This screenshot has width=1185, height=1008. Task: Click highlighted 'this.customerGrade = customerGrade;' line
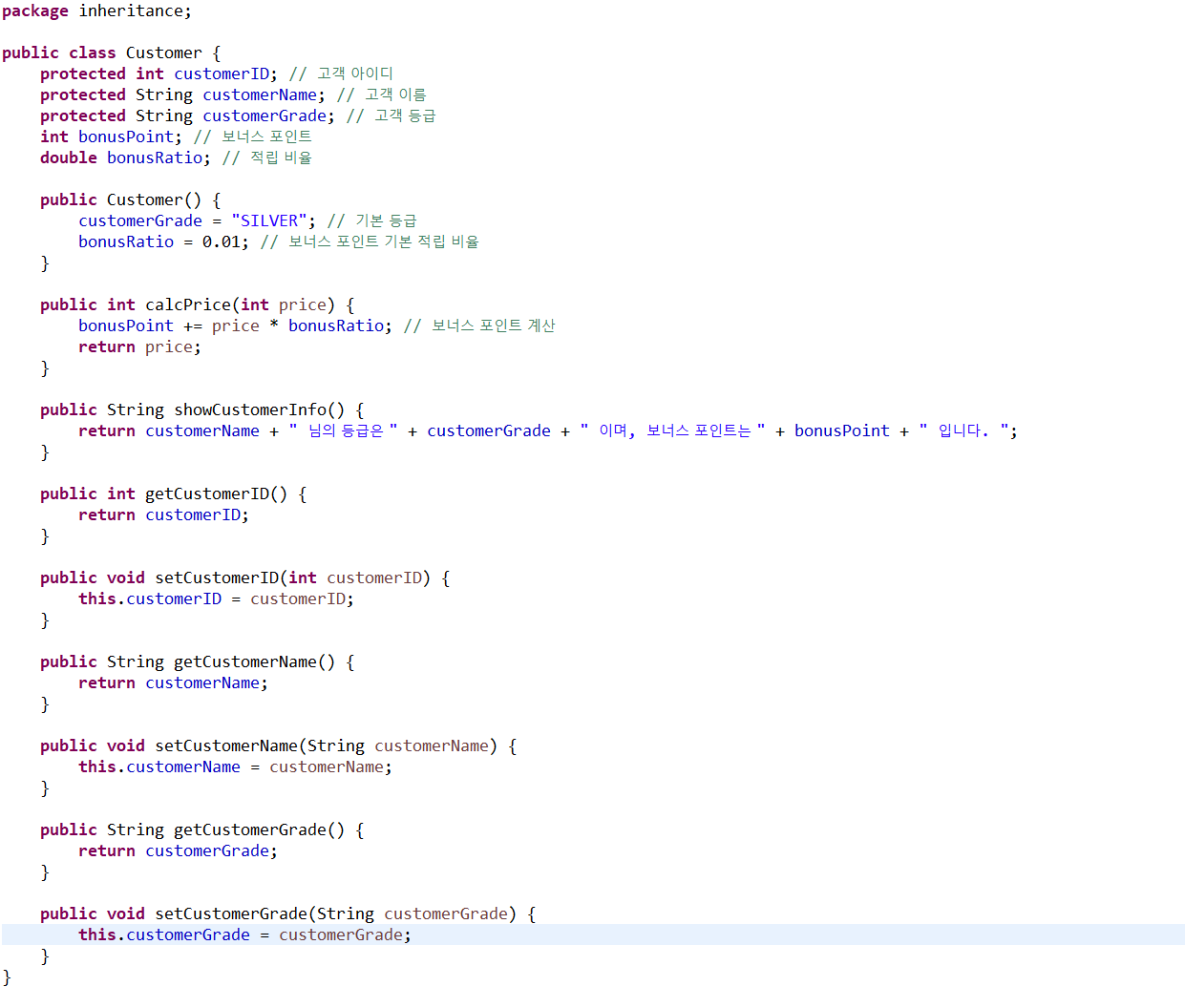coord(593,934)
